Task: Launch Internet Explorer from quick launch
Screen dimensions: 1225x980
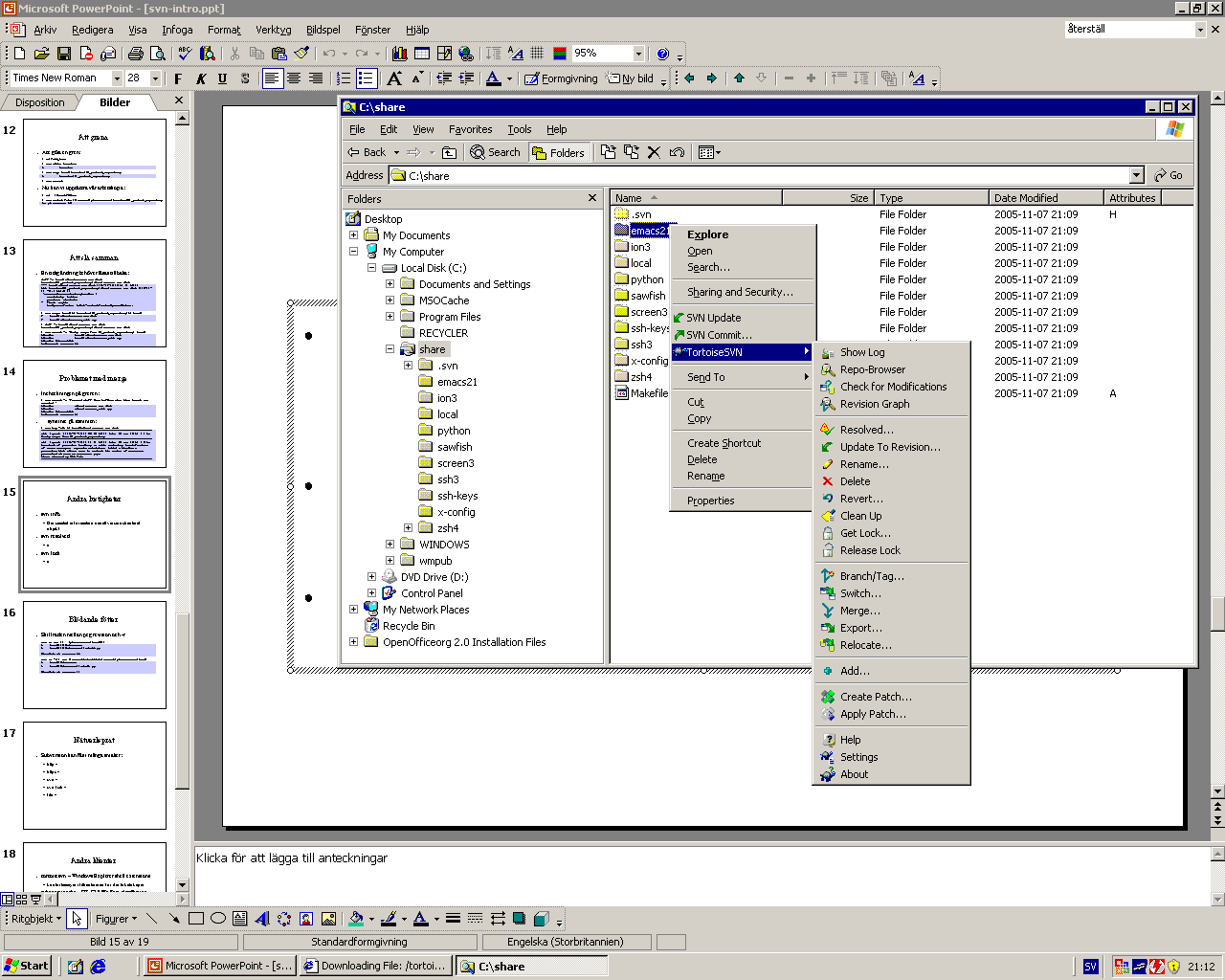Action: pos(98,966)
